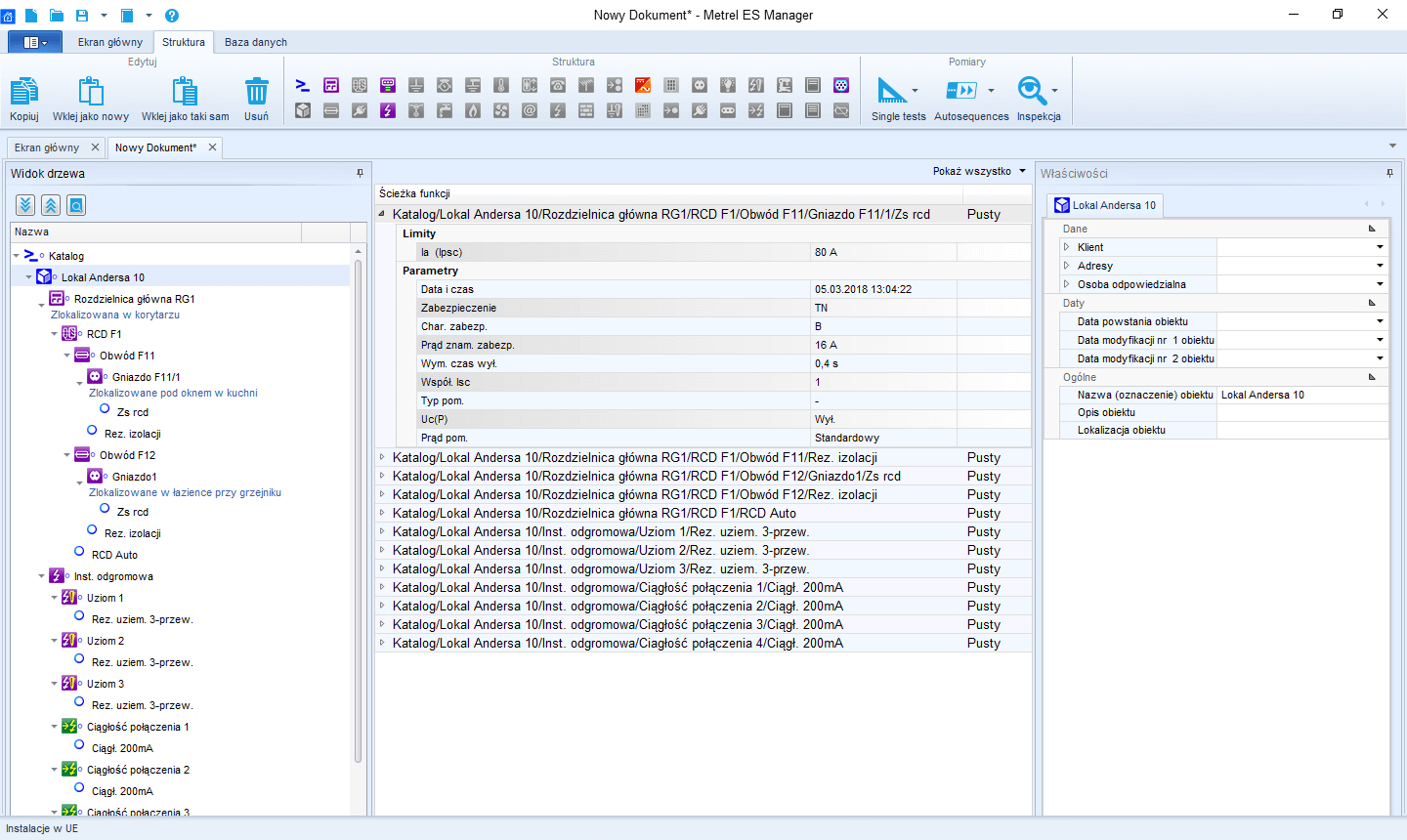Switch to Ekran główny ribbon tab
Screen dimensions: 1407x840
109,42
